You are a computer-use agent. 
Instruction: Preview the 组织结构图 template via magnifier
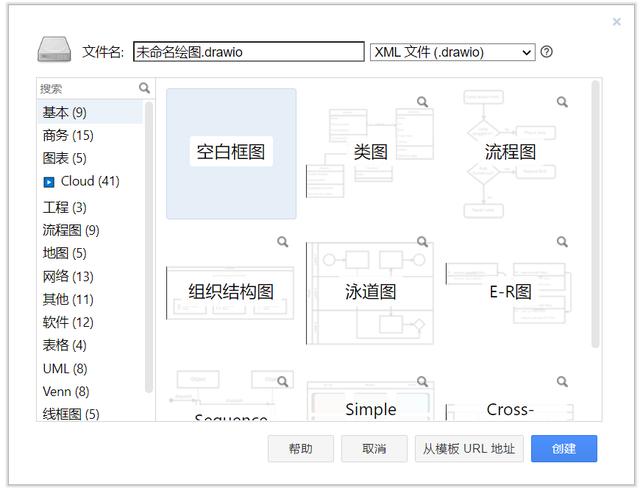pyautogui.click(x=283, y=242)
